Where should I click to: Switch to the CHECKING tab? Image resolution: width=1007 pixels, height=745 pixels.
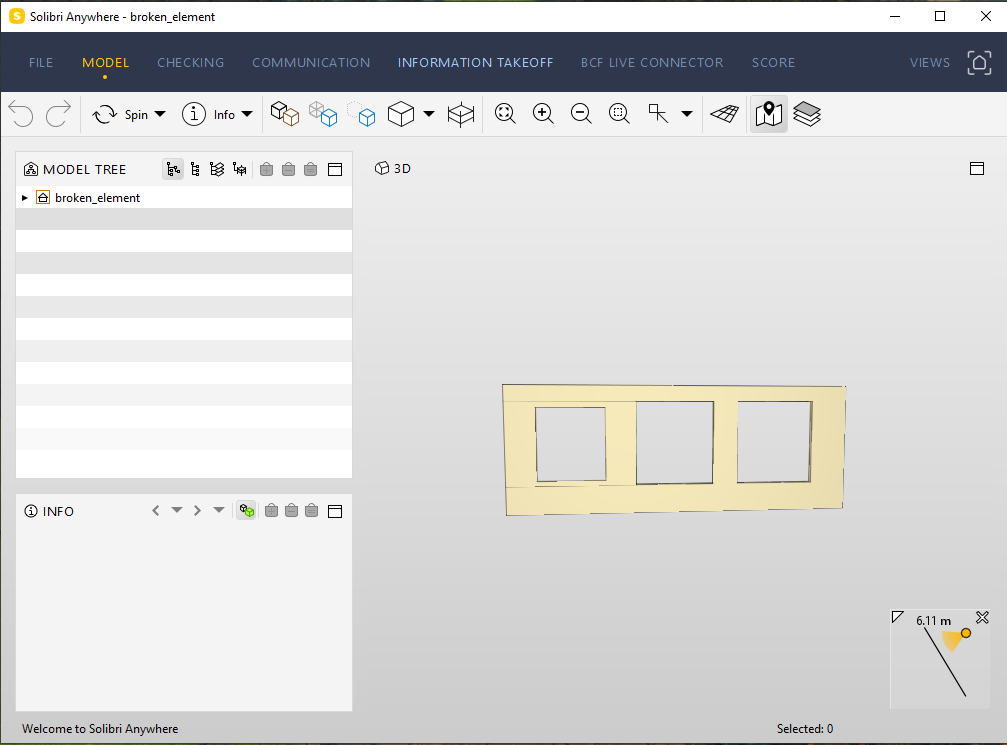(x=191, y=62)
